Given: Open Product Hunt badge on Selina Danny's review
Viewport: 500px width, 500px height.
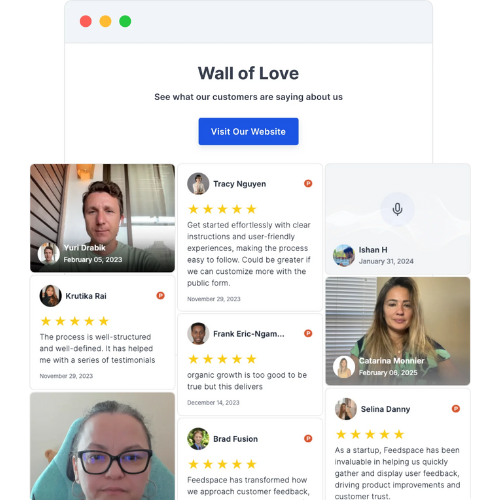Looking at the screenshot, I should (x=456, y=409).
